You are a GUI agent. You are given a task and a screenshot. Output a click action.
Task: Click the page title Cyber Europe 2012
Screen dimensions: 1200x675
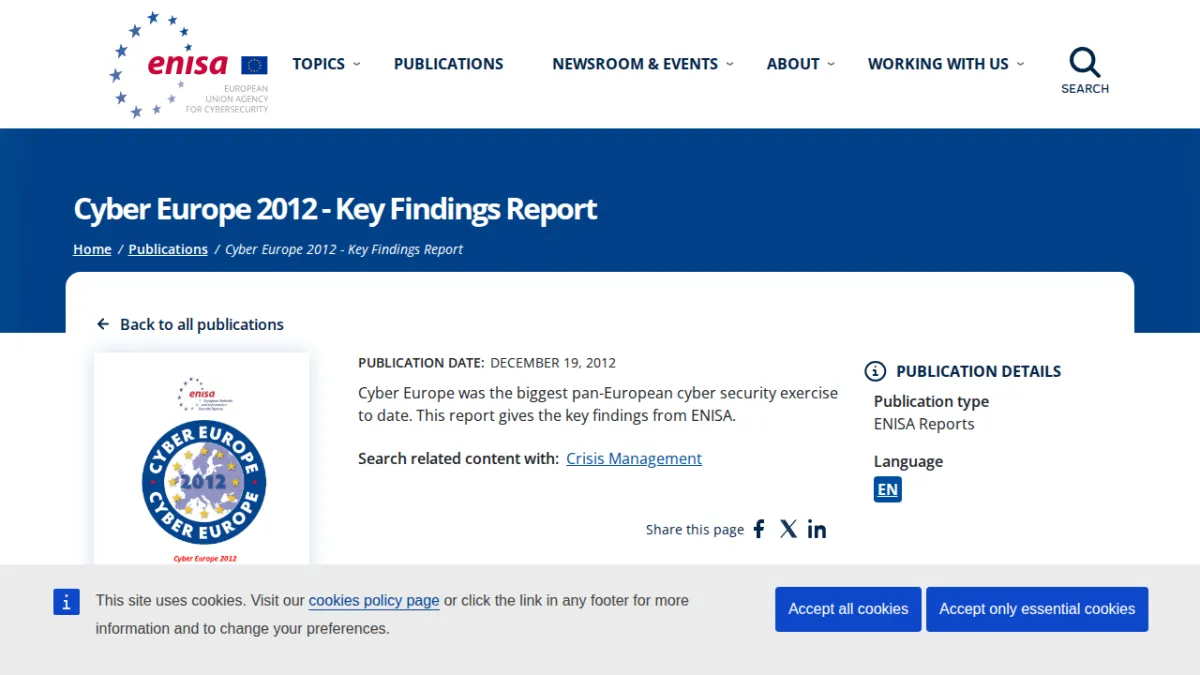[x=335, y=209]
